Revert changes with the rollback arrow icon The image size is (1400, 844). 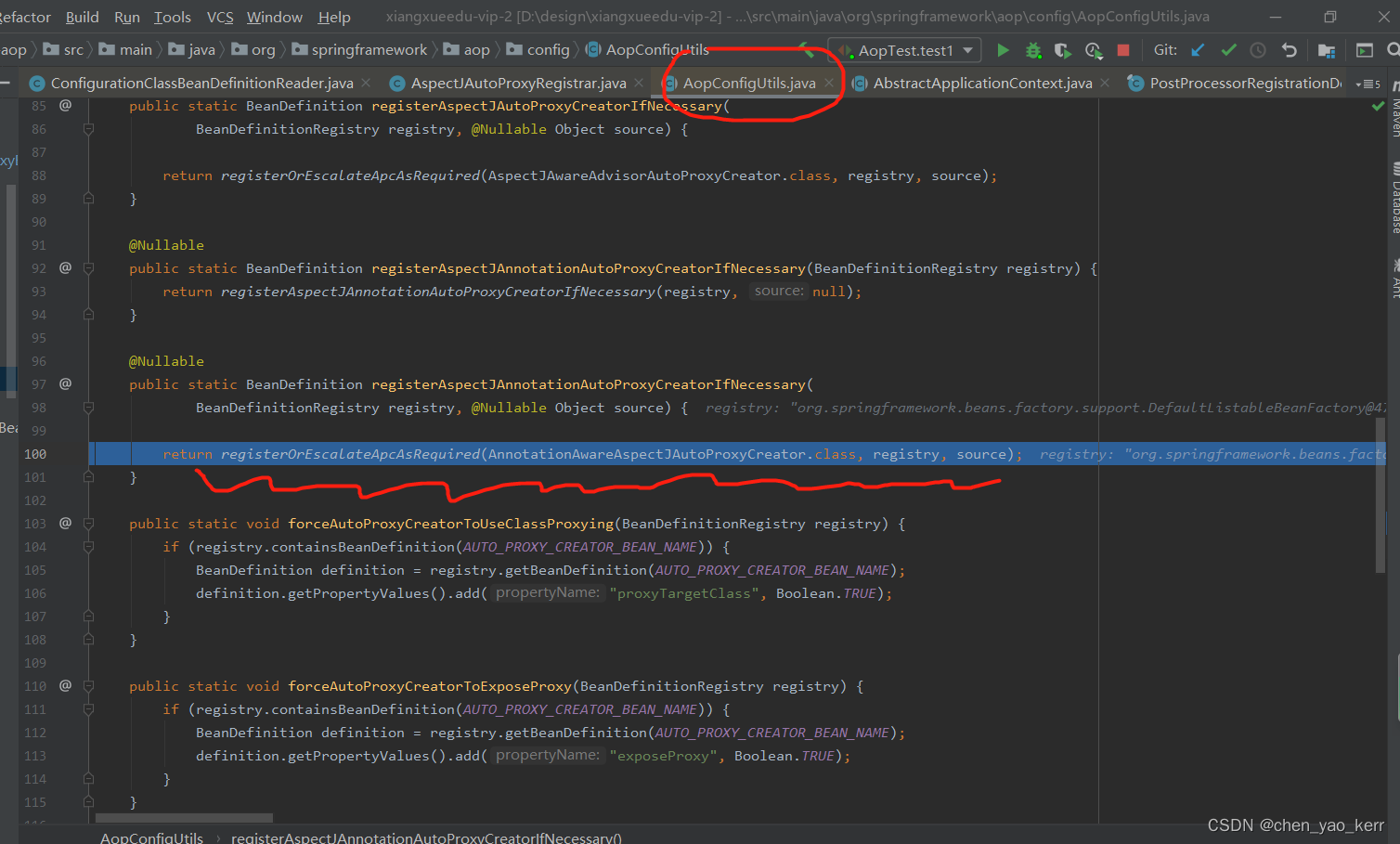[1289, 50]
